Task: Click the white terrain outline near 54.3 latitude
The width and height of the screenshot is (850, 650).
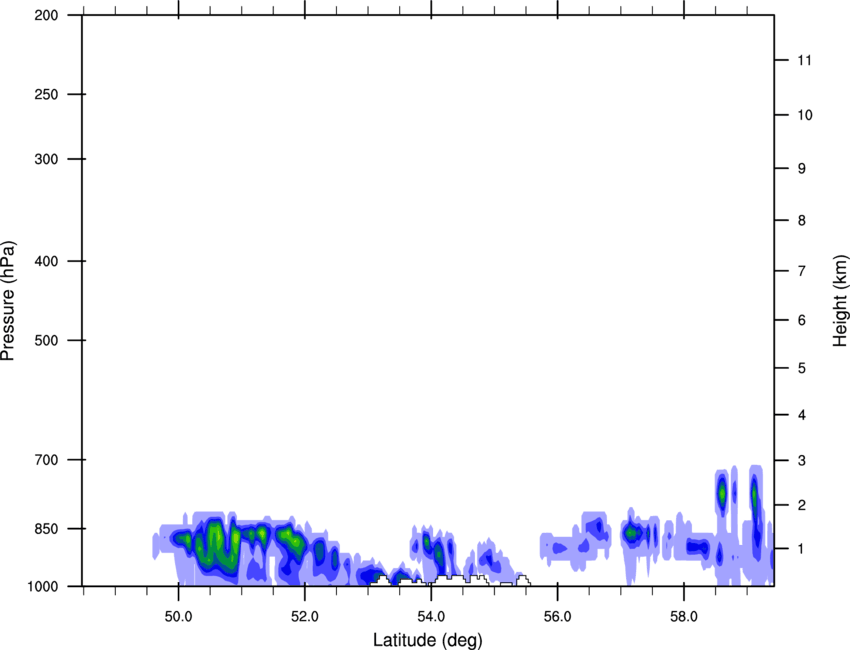Action: pyautogui.click(x=454, y=580)
